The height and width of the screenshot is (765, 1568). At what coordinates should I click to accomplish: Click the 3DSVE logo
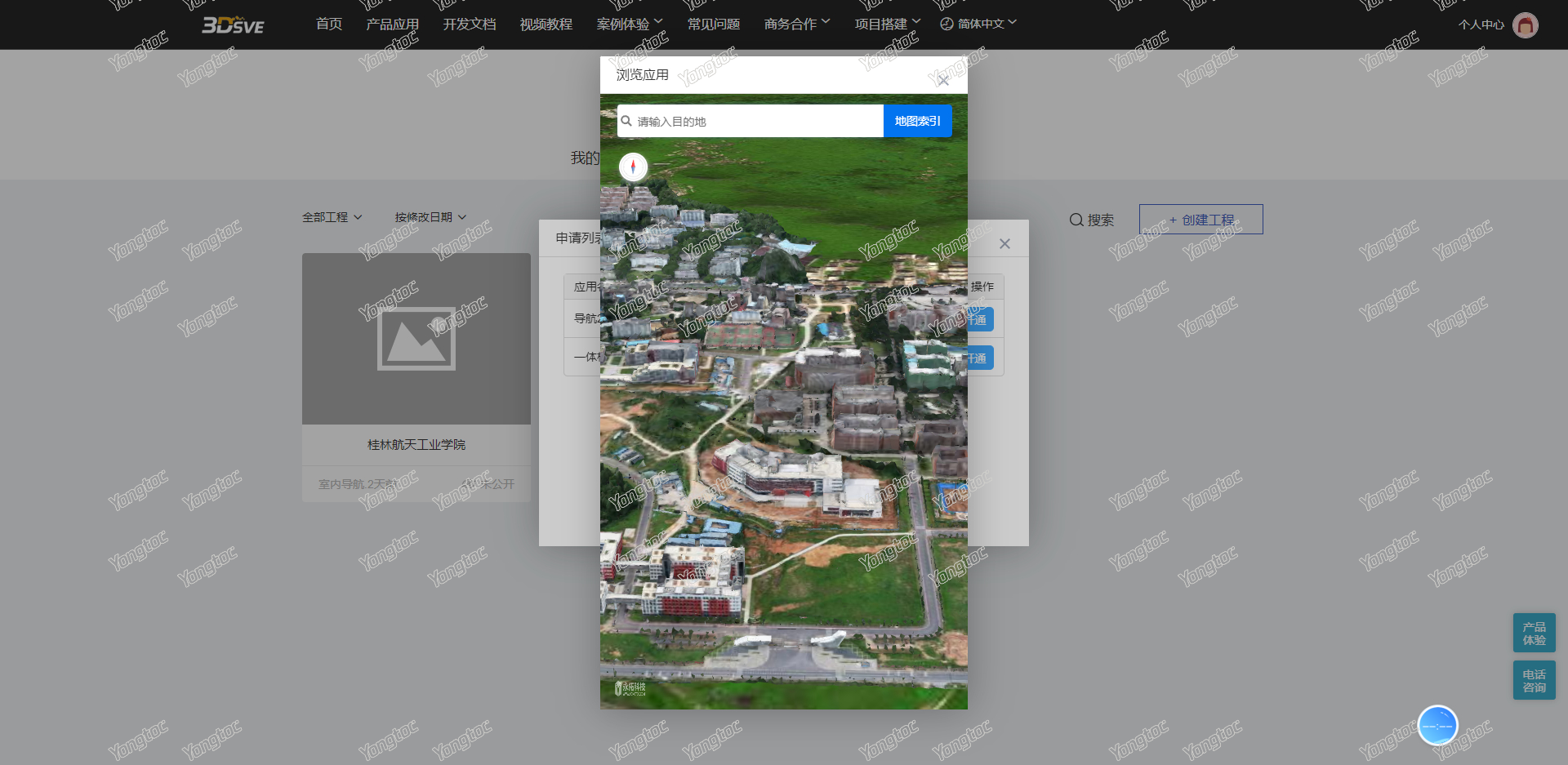tap(233, 25)
